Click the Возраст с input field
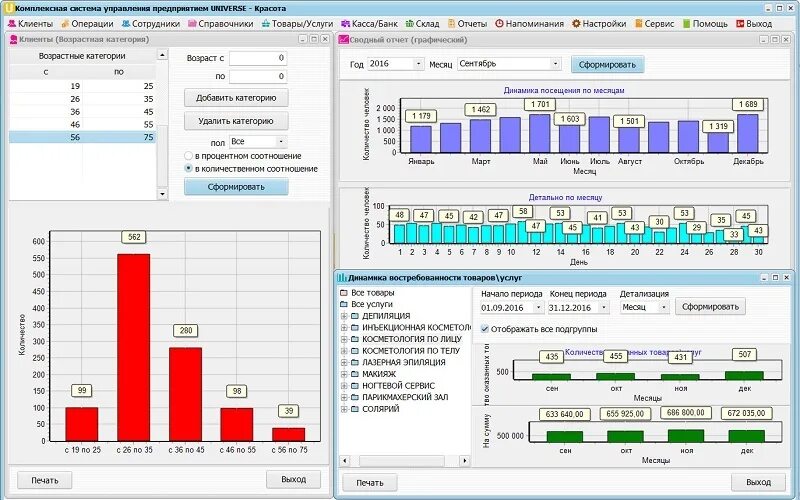Screen dimensions: 800x500 258,58
